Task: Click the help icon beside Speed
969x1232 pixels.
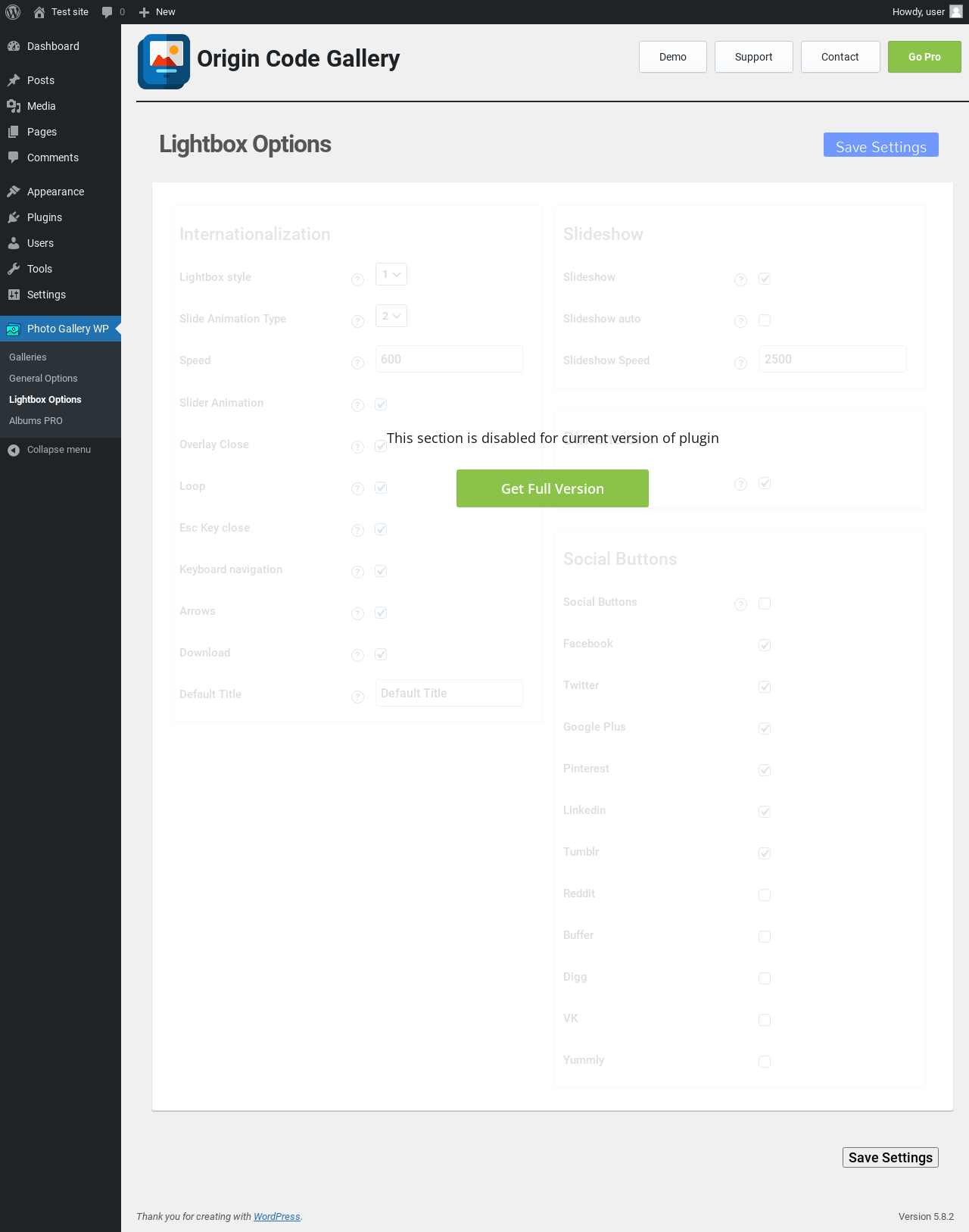Action: 358,363
